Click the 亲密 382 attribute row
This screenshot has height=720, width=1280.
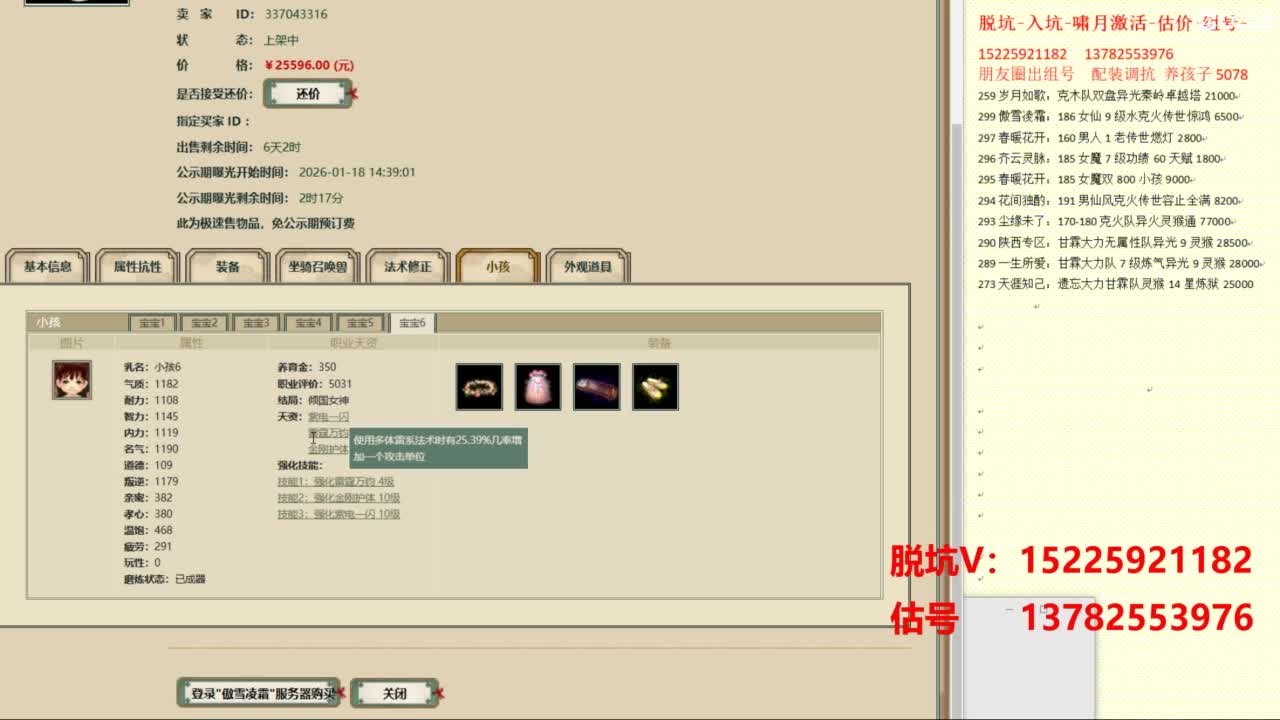(148, 498)
